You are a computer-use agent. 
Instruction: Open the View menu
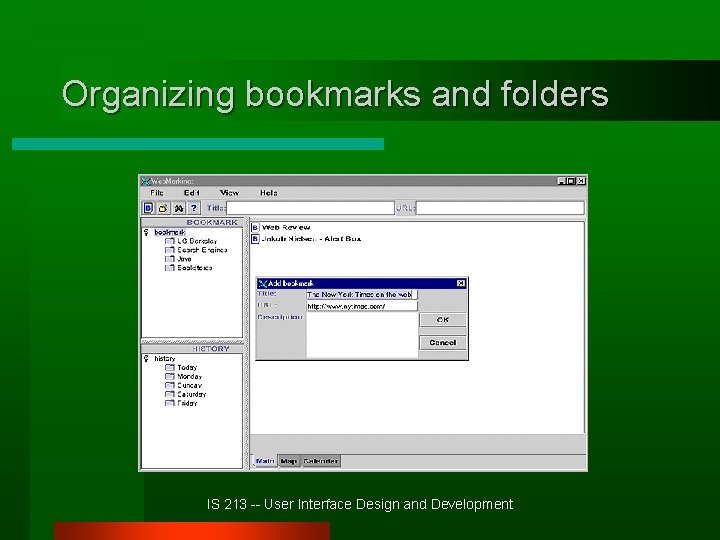click(x=229, y=193)
